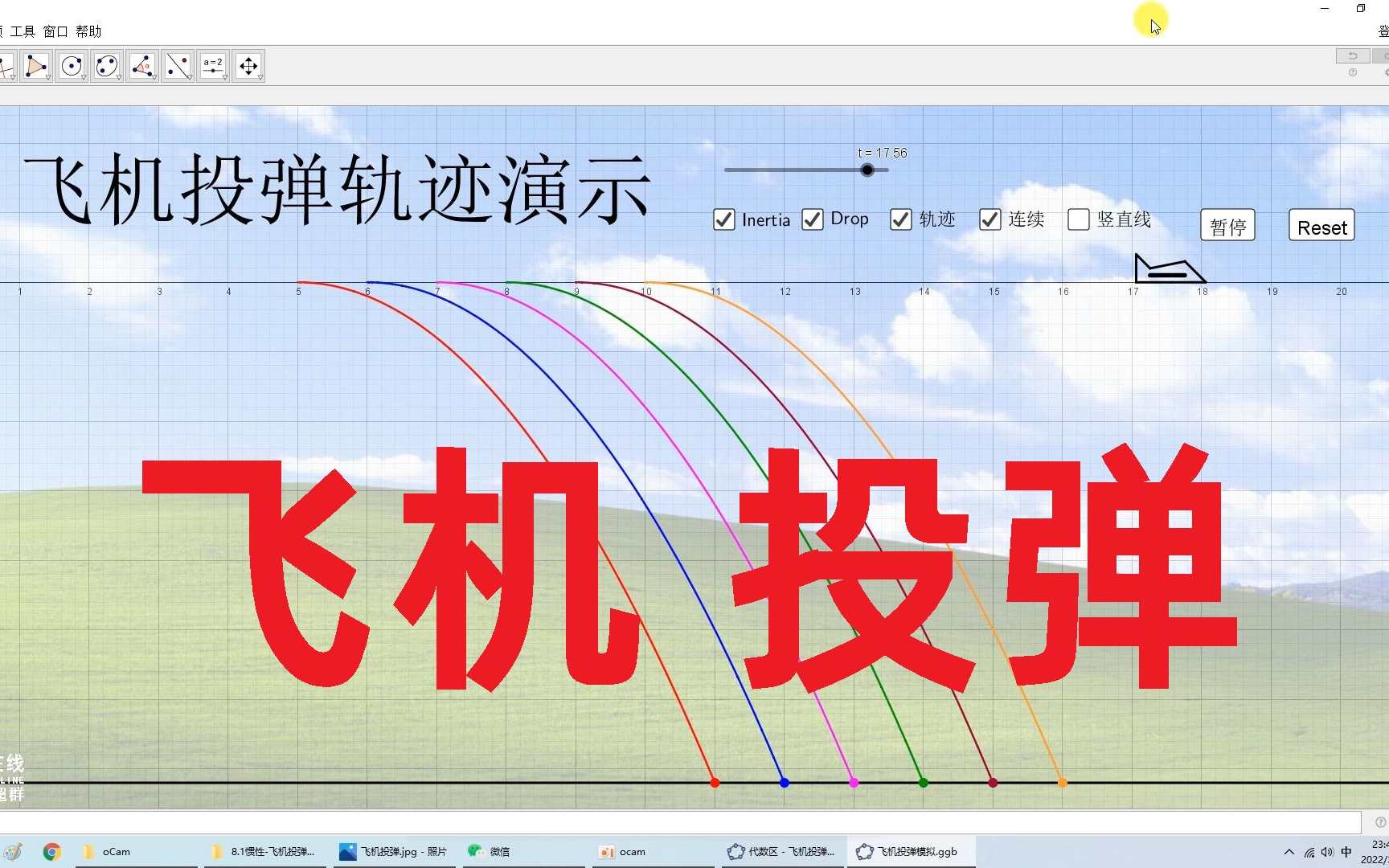Click the t = 17.56 slider label
The width and height of the screenshot is (1389, 868).
click(882, 153)
